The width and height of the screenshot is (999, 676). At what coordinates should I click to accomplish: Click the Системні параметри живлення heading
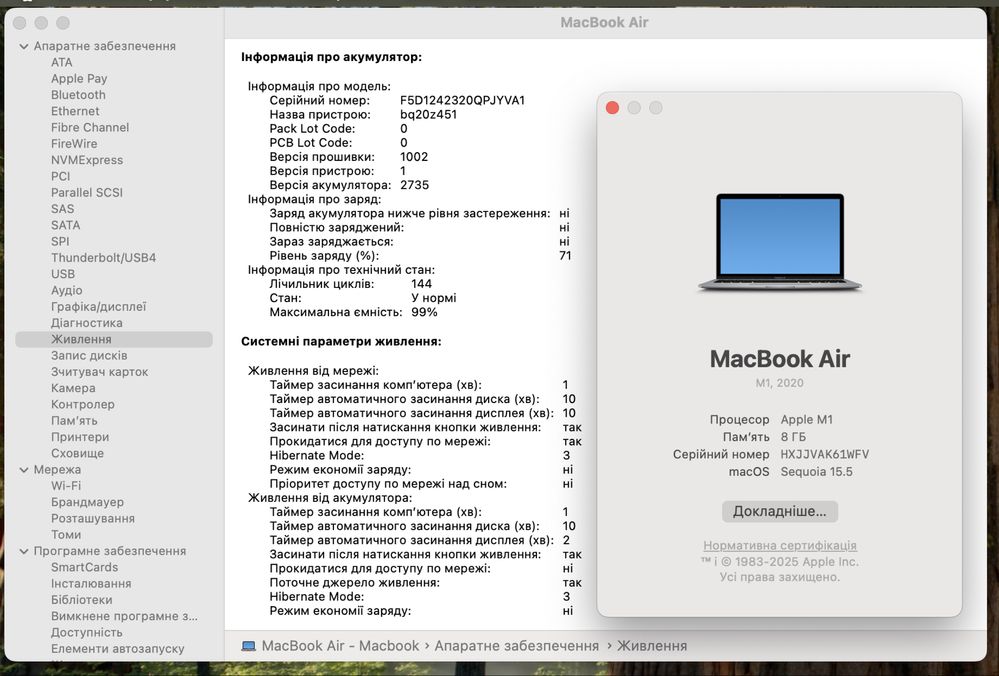[x=341, y=342]
